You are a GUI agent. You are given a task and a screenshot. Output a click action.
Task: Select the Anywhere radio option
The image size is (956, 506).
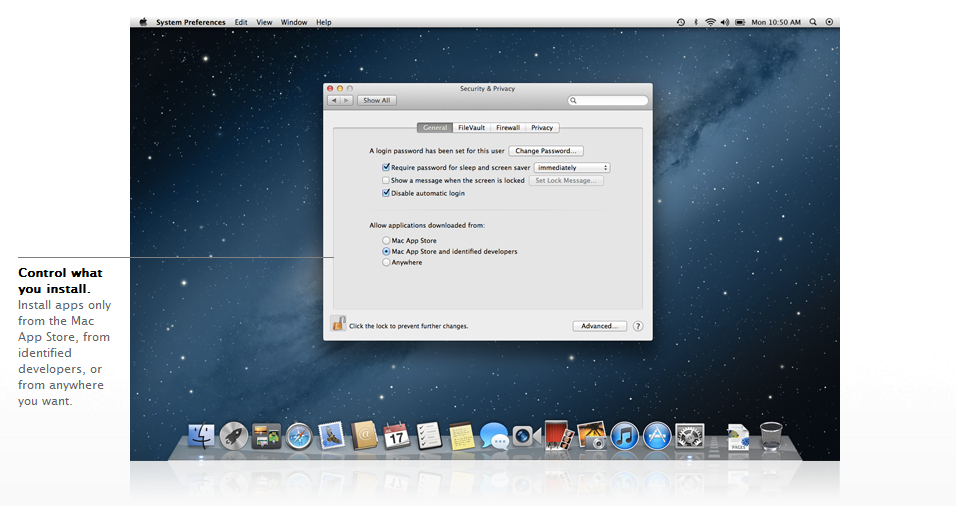click(386, 262)
